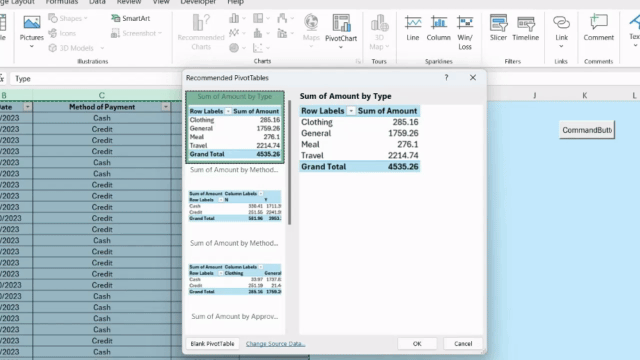Open Recommended Charts

tap(201, 32)
